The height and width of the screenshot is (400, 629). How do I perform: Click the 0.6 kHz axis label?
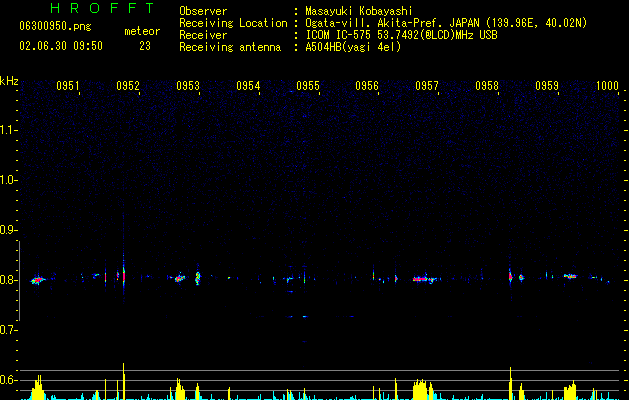click(x=8, y=380)
